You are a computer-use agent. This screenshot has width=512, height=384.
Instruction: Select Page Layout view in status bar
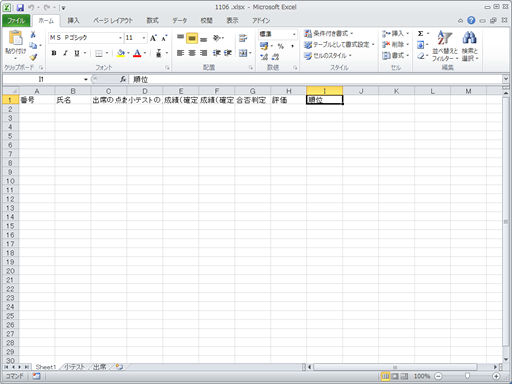395,376
